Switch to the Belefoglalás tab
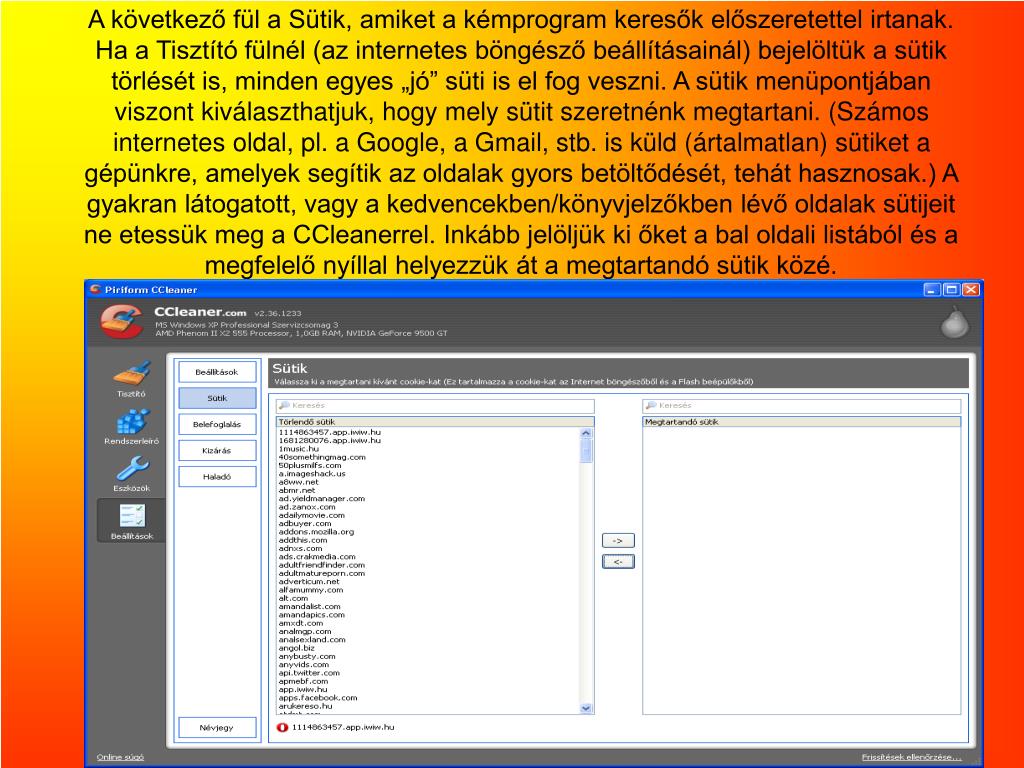Viewport: 1024px width, 768px height. [x=217, y=424]
